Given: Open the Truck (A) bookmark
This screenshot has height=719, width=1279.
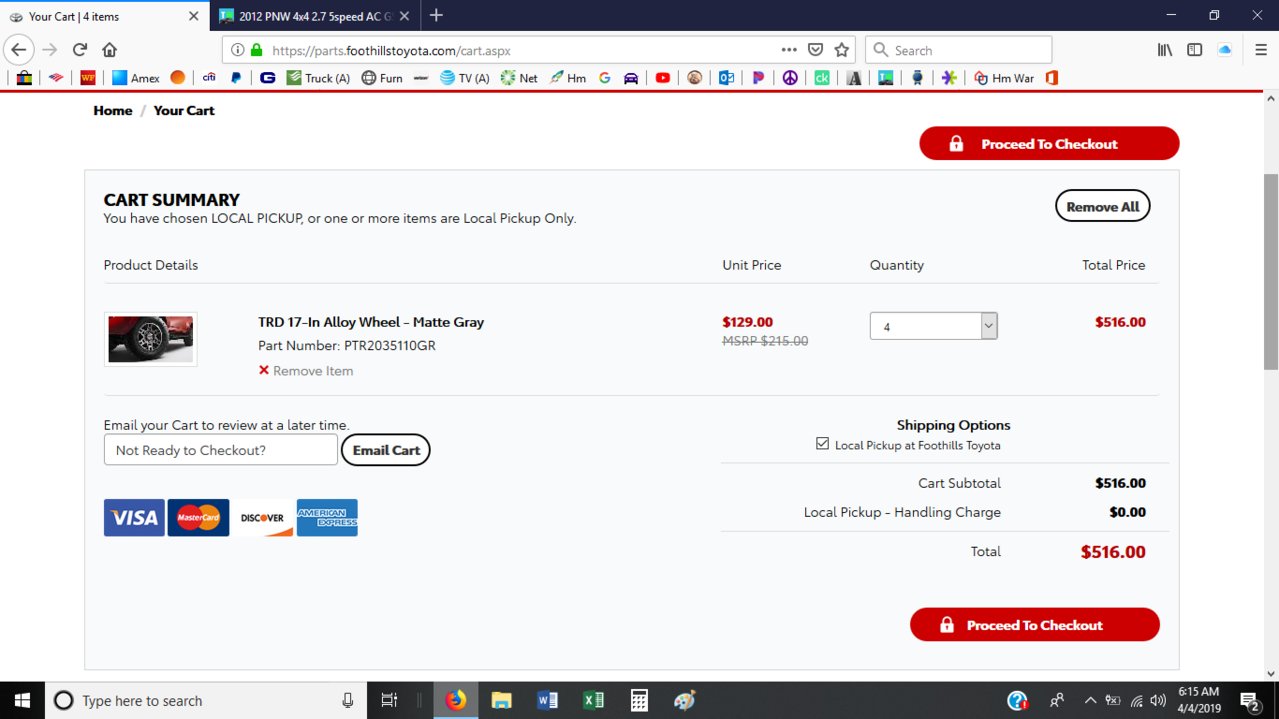Looking at the screenshot, I should (x=318, y=78).
